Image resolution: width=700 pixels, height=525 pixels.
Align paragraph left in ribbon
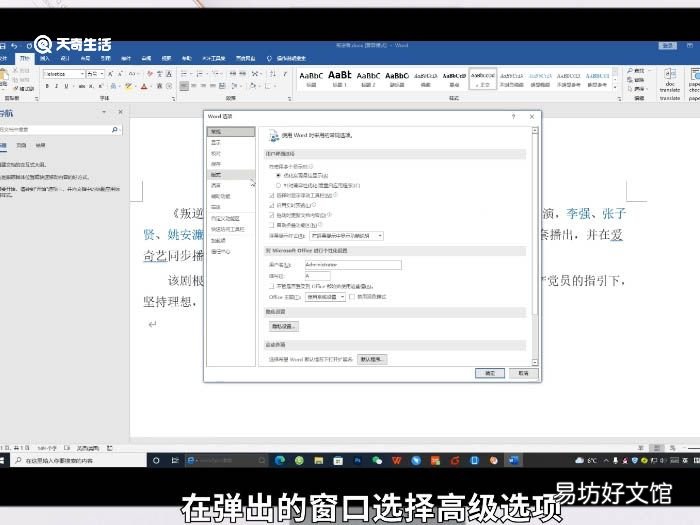[x=184, y=86]
